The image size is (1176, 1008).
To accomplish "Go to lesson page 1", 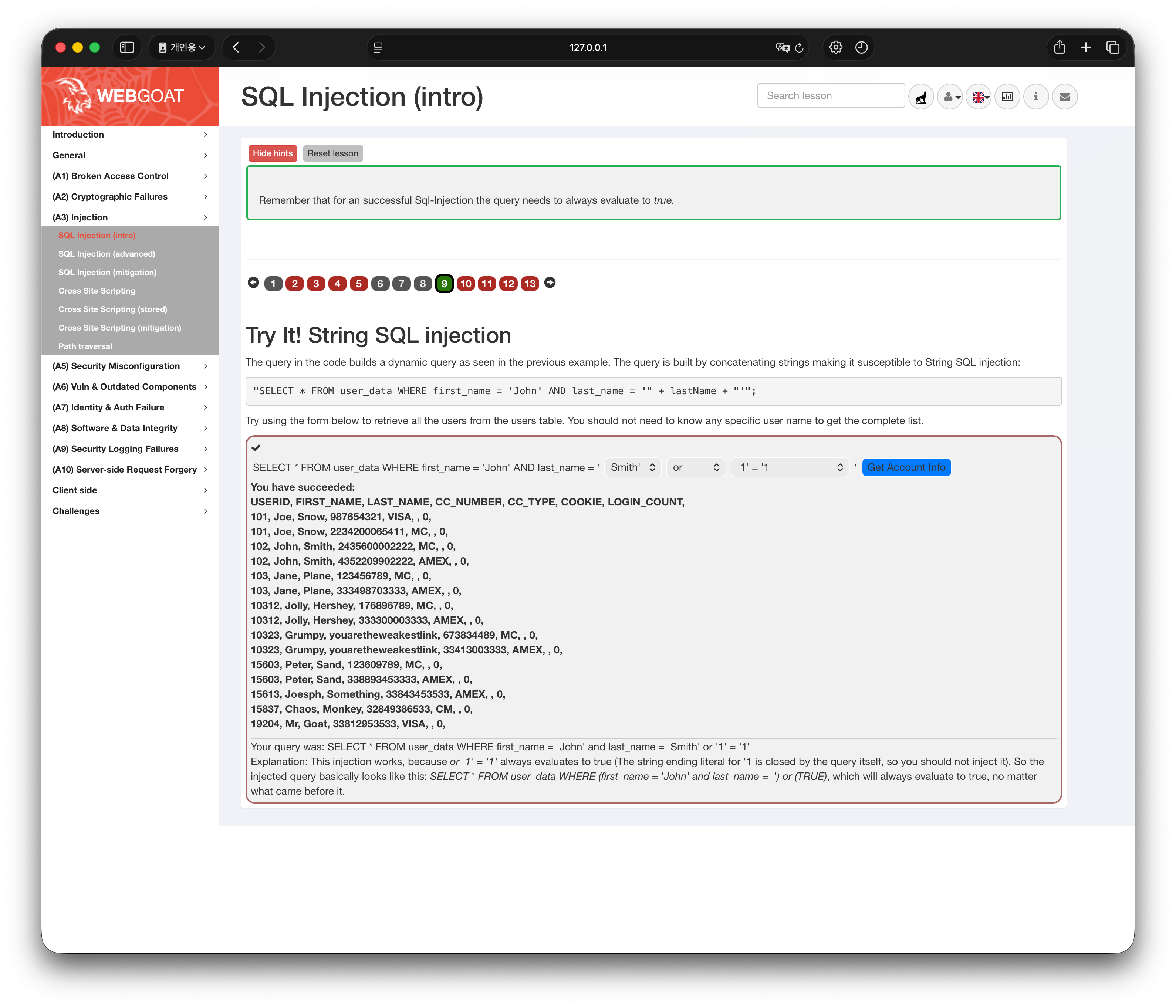I will coord(273,283).
